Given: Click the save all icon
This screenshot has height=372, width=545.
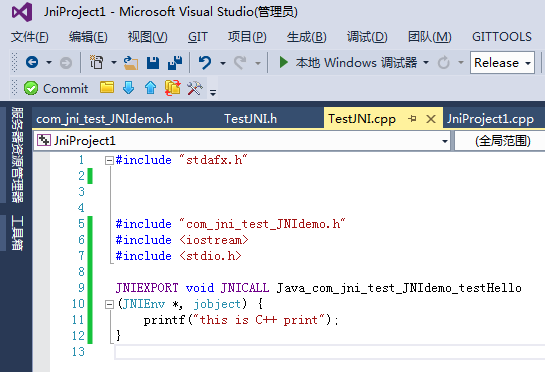Looking at the screenshot, I should pyautogui.click(x=175, y=63).
